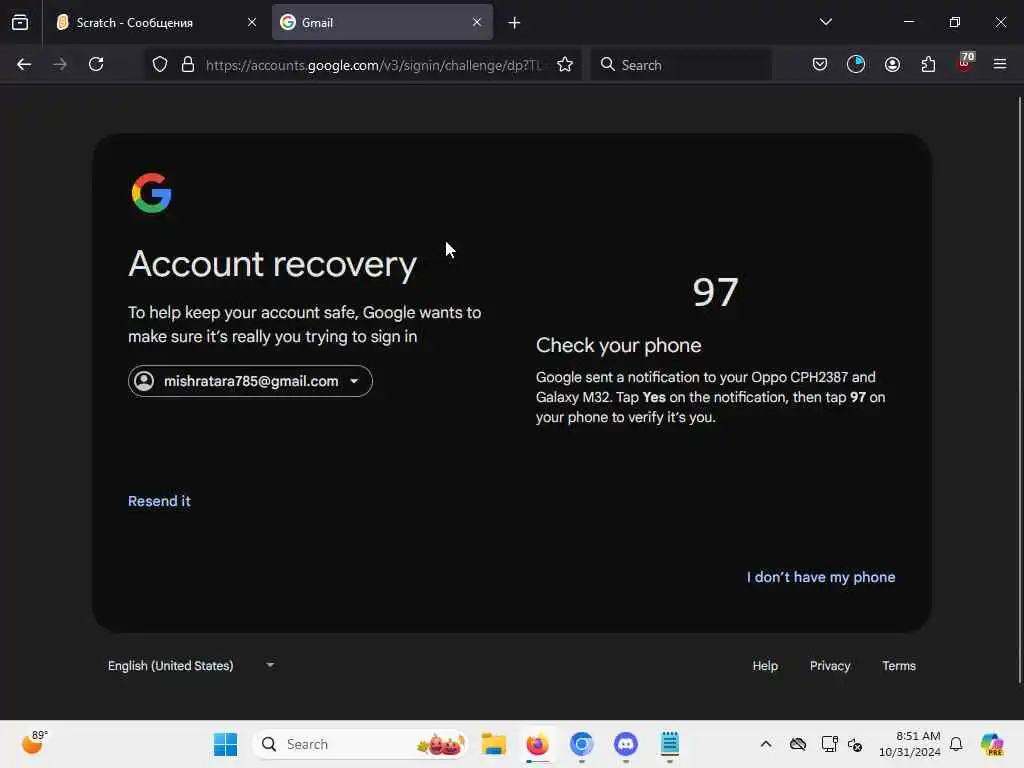Click the cloud sync tray icon

(x=797, y=744)
